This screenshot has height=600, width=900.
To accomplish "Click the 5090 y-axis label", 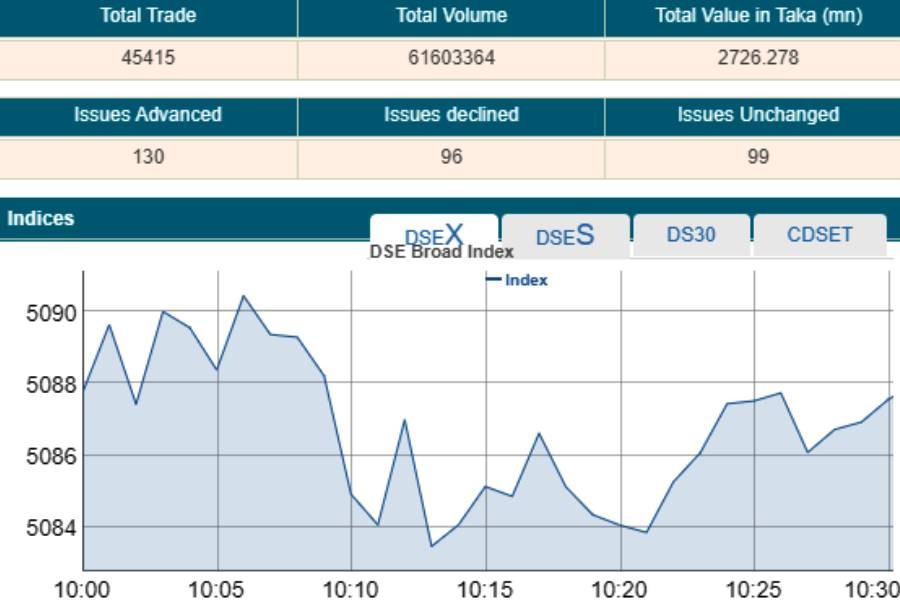I will pyautogui.click(x=50, y=313).
